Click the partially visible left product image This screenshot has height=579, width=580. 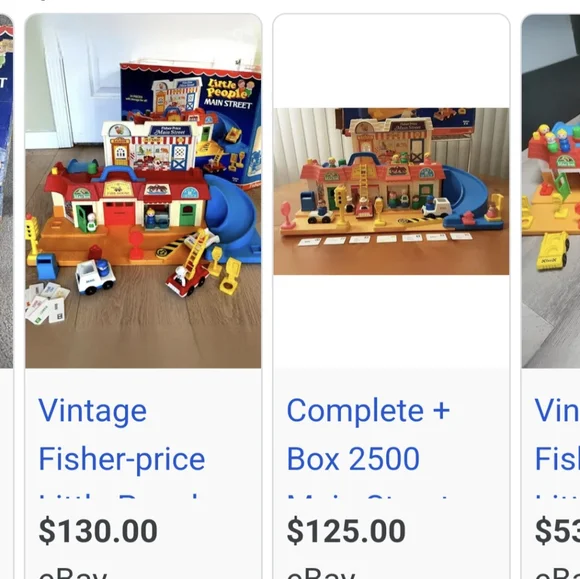6,191
